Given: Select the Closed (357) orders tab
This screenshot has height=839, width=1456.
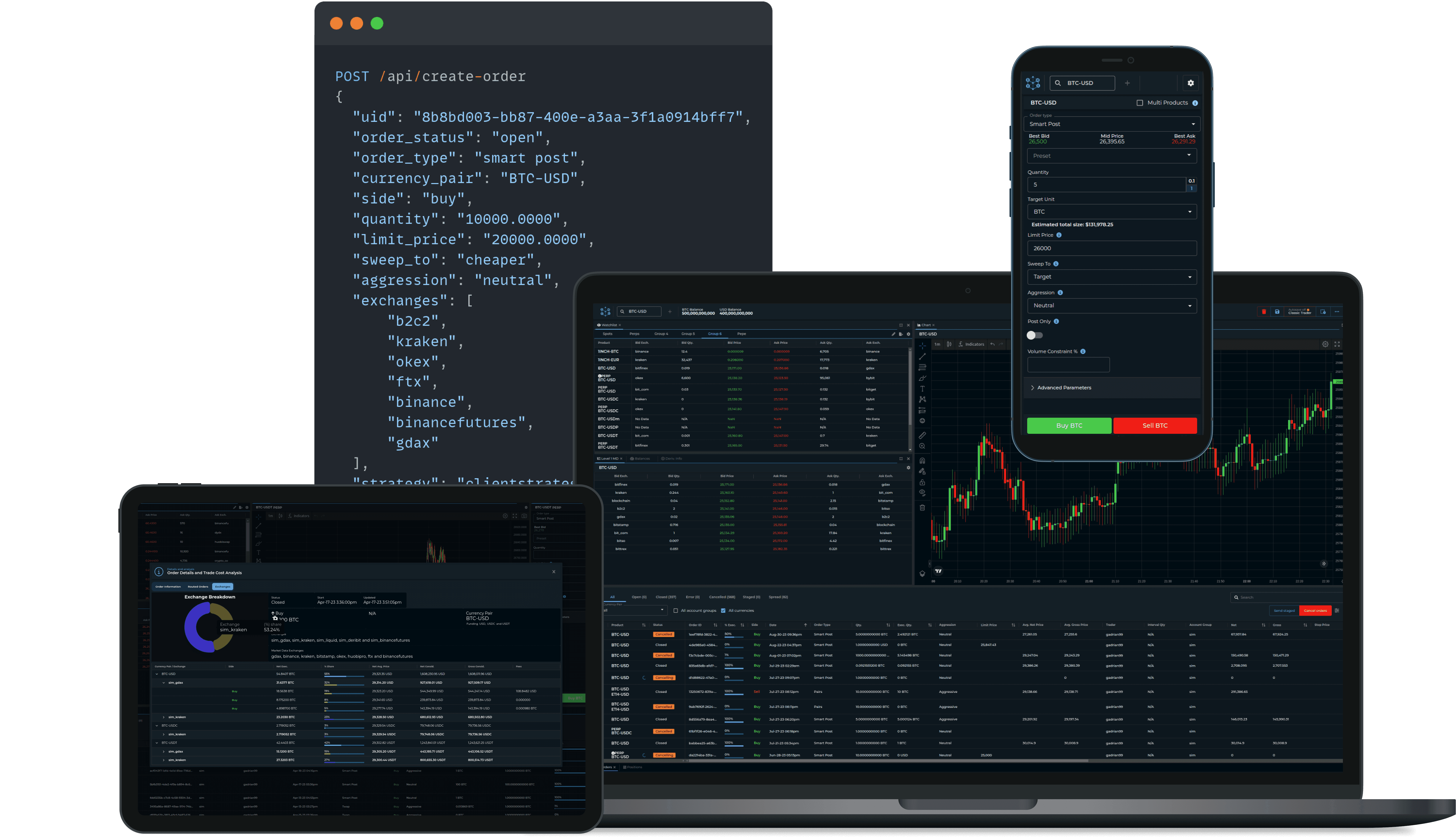Looking at the screenshot, I should tap(666, 597).
